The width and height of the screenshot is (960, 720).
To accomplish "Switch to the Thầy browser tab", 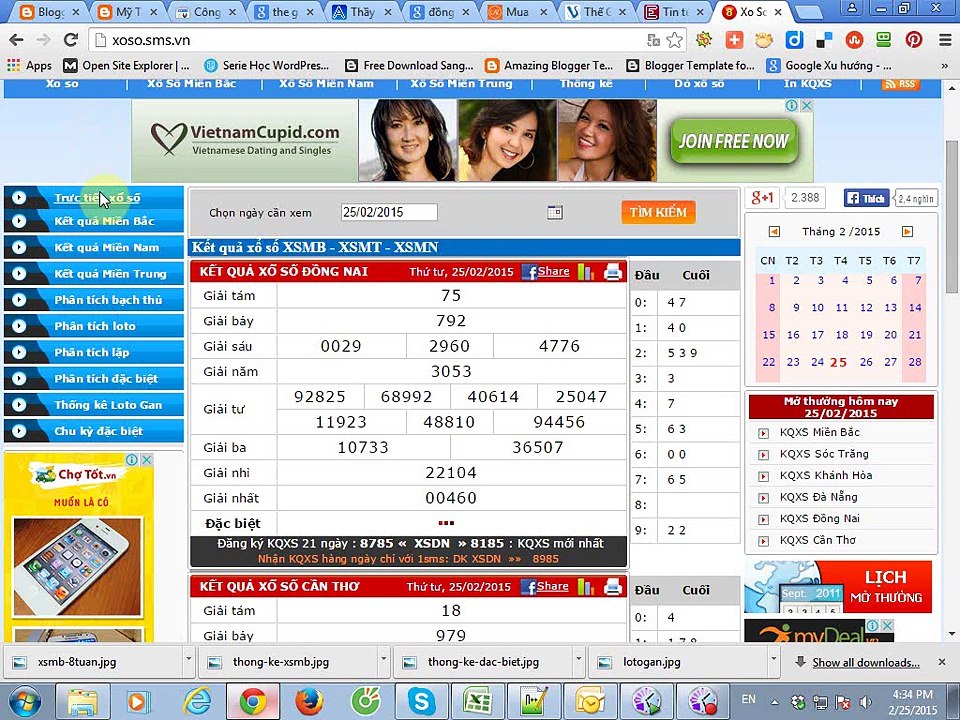I will tap(362, 12).
